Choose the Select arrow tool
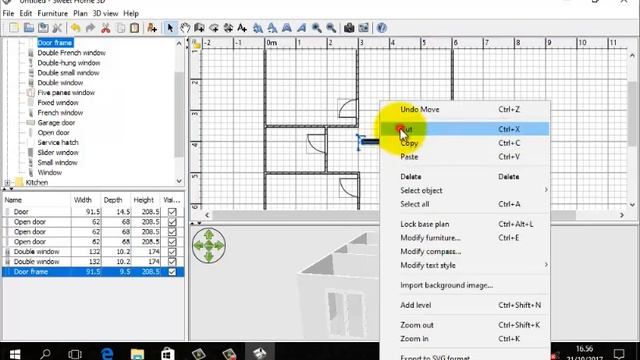 [x=170, y=28]
